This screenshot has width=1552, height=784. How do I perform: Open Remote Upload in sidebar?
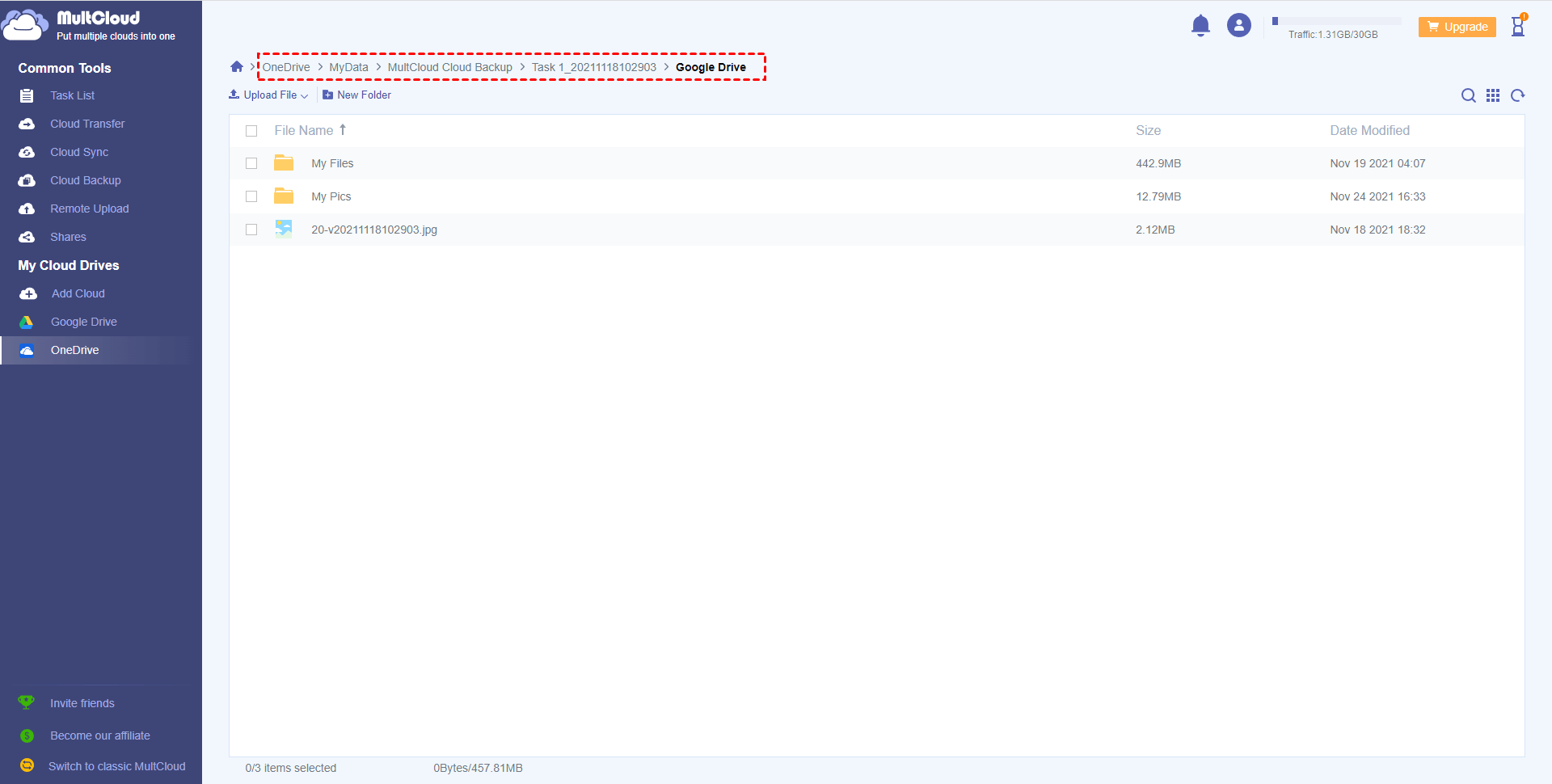pyautogui.click(x=90, y=209)
